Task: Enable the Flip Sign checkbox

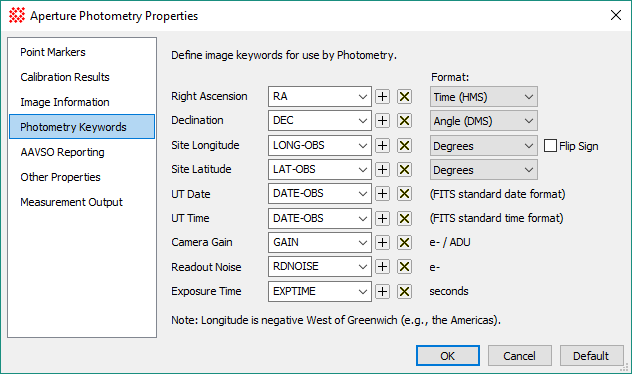Action: pyautogui.click(x=551, y=145)
